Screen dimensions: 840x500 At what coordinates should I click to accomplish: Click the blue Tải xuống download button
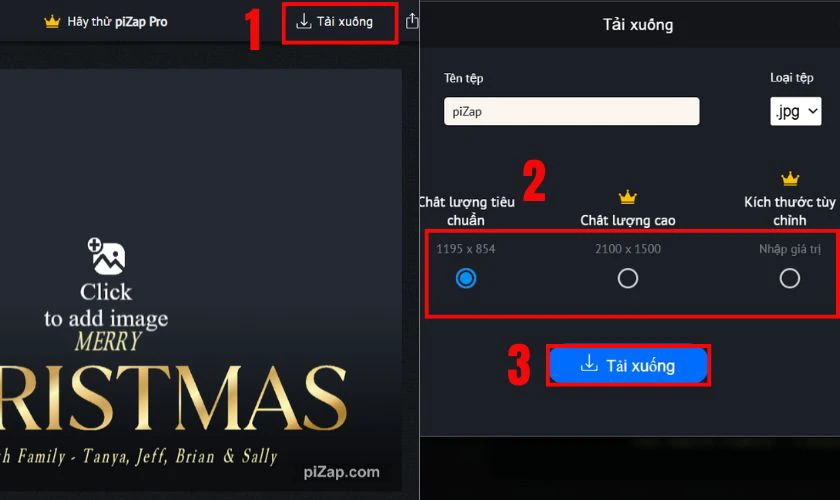coord(628,365)
